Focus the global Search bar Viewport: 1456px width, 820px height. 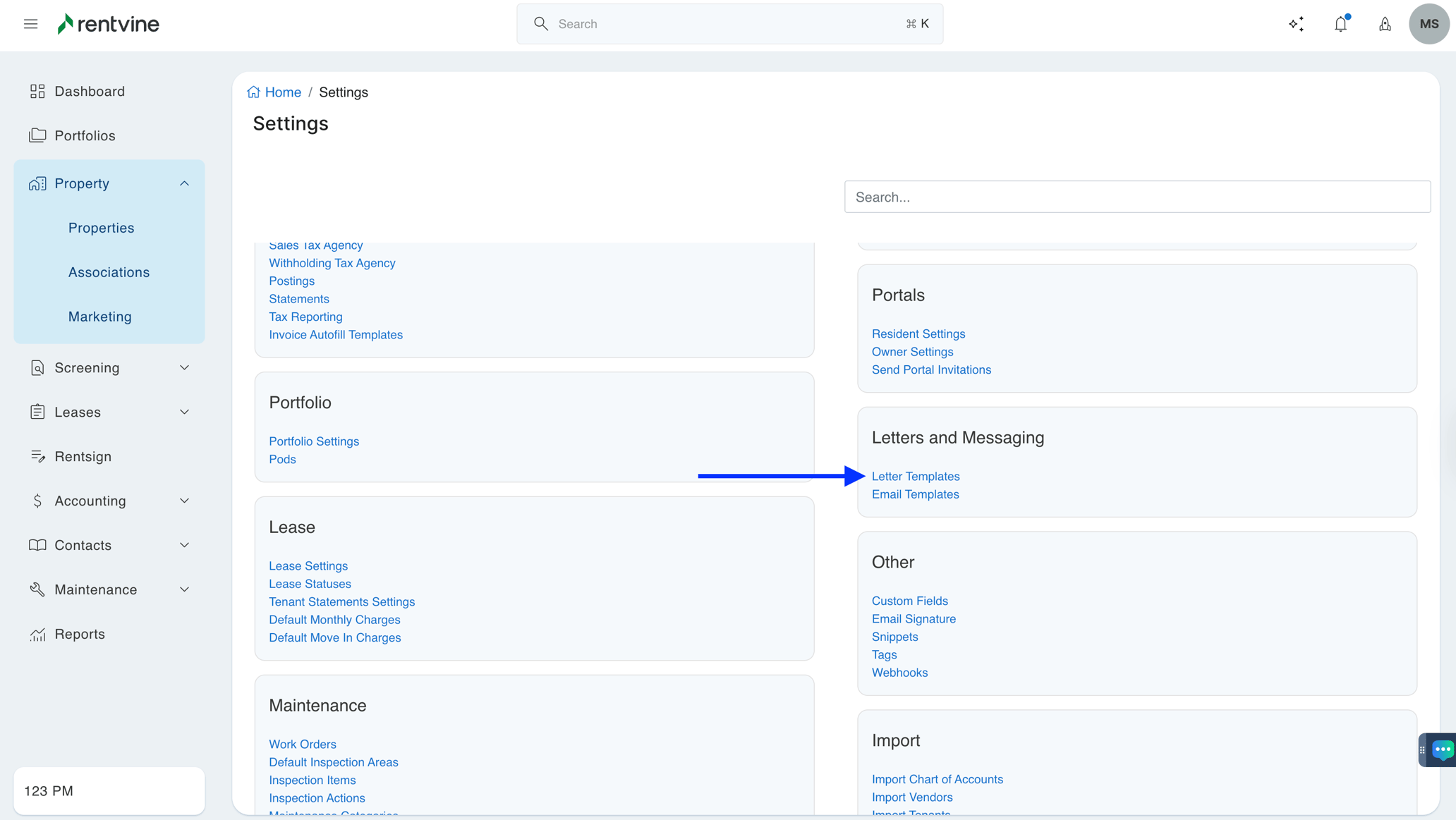[729, 24]
